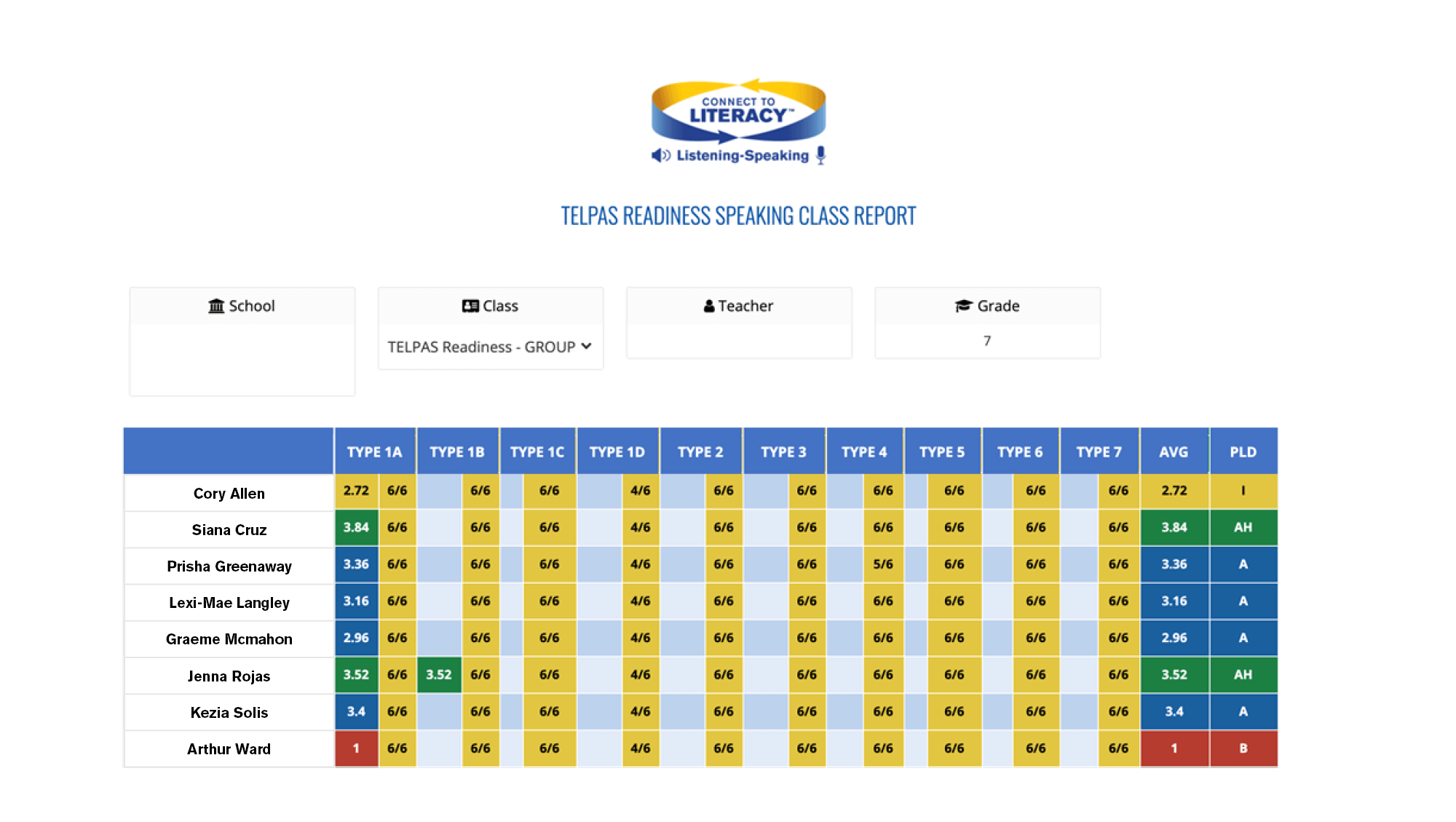Viewport: 1456px width, 822px height.
Task: Click Cory Allen's yellow 2.72 Type 1A score
Action: coord(356,491)
